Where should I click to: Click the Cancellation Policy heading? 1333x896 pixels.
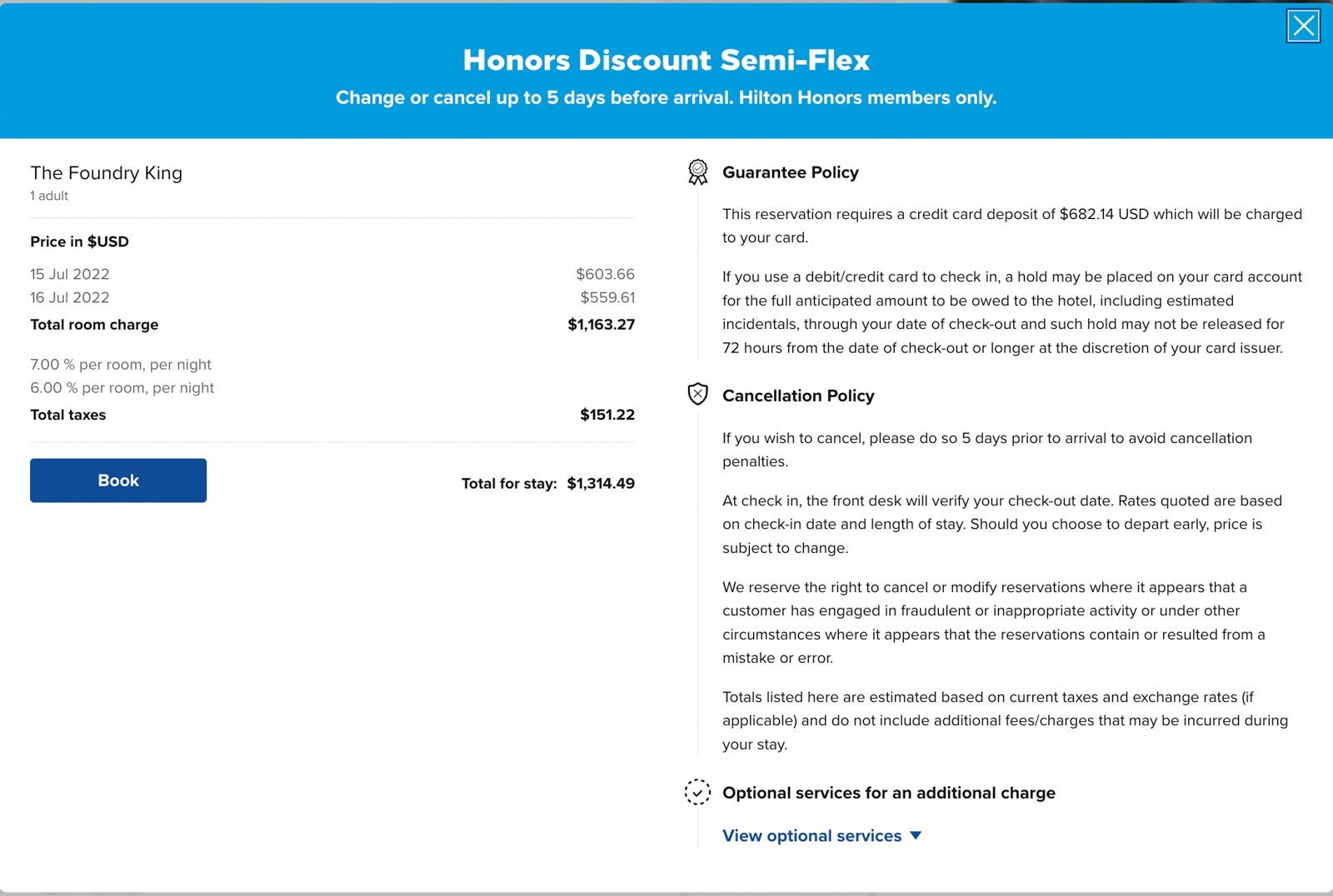797,396
